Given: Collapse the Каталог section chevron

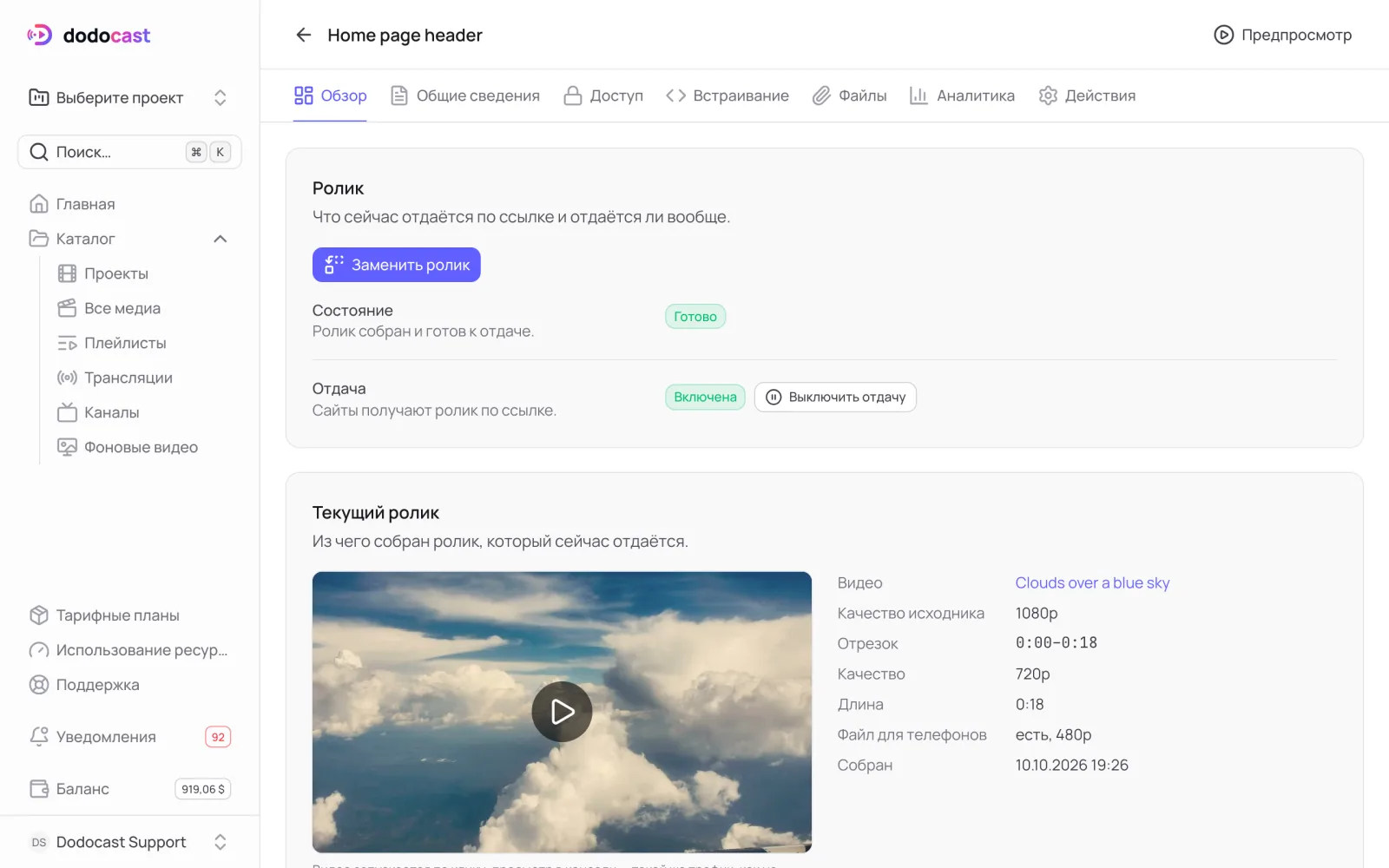Looking at the screenshot, I should (x=221, y=239).
